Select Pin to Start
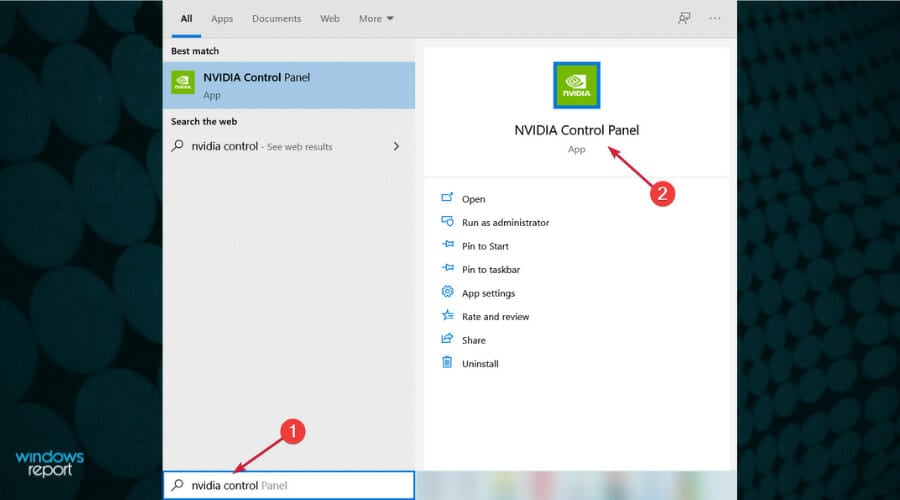The height and width of the screenshot is (500, 900). (485, 246)
